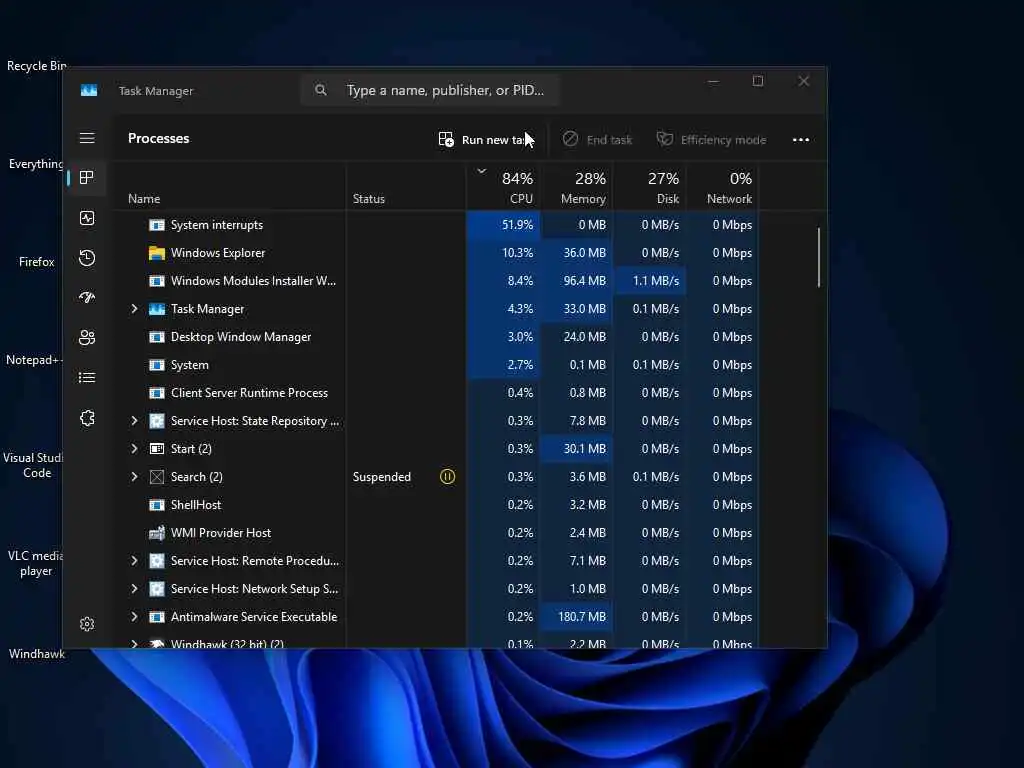Click the WMI Provider Host process icon
Screen dimensions: 1024x768
click(157, 533)
